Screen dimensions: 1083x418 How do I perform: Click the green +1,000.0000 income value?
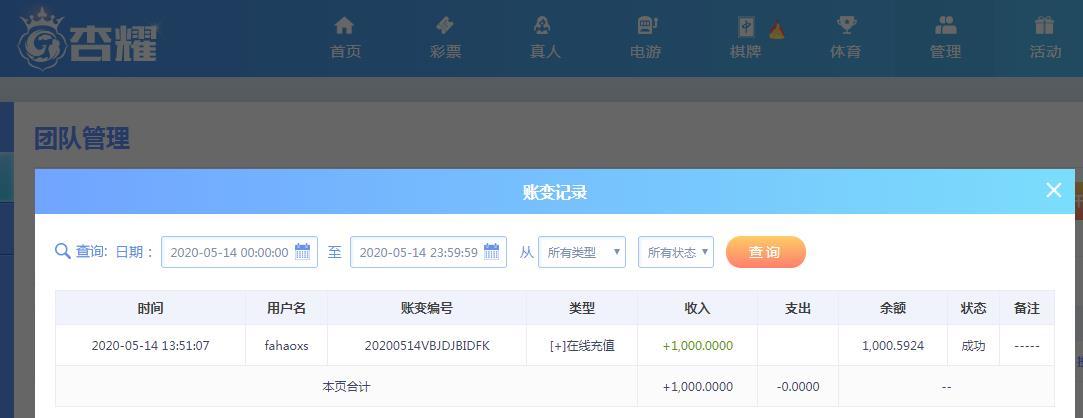698,345
